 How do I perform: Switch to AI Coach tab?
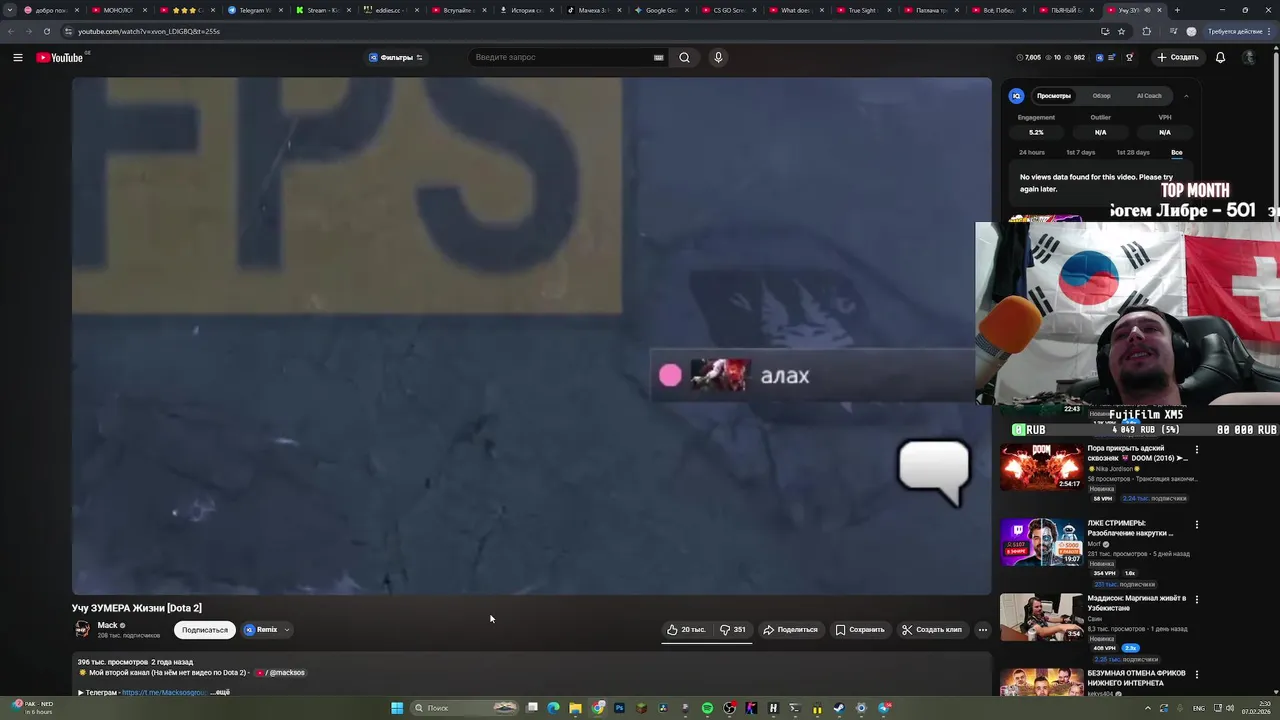[x=1149, y=96]
